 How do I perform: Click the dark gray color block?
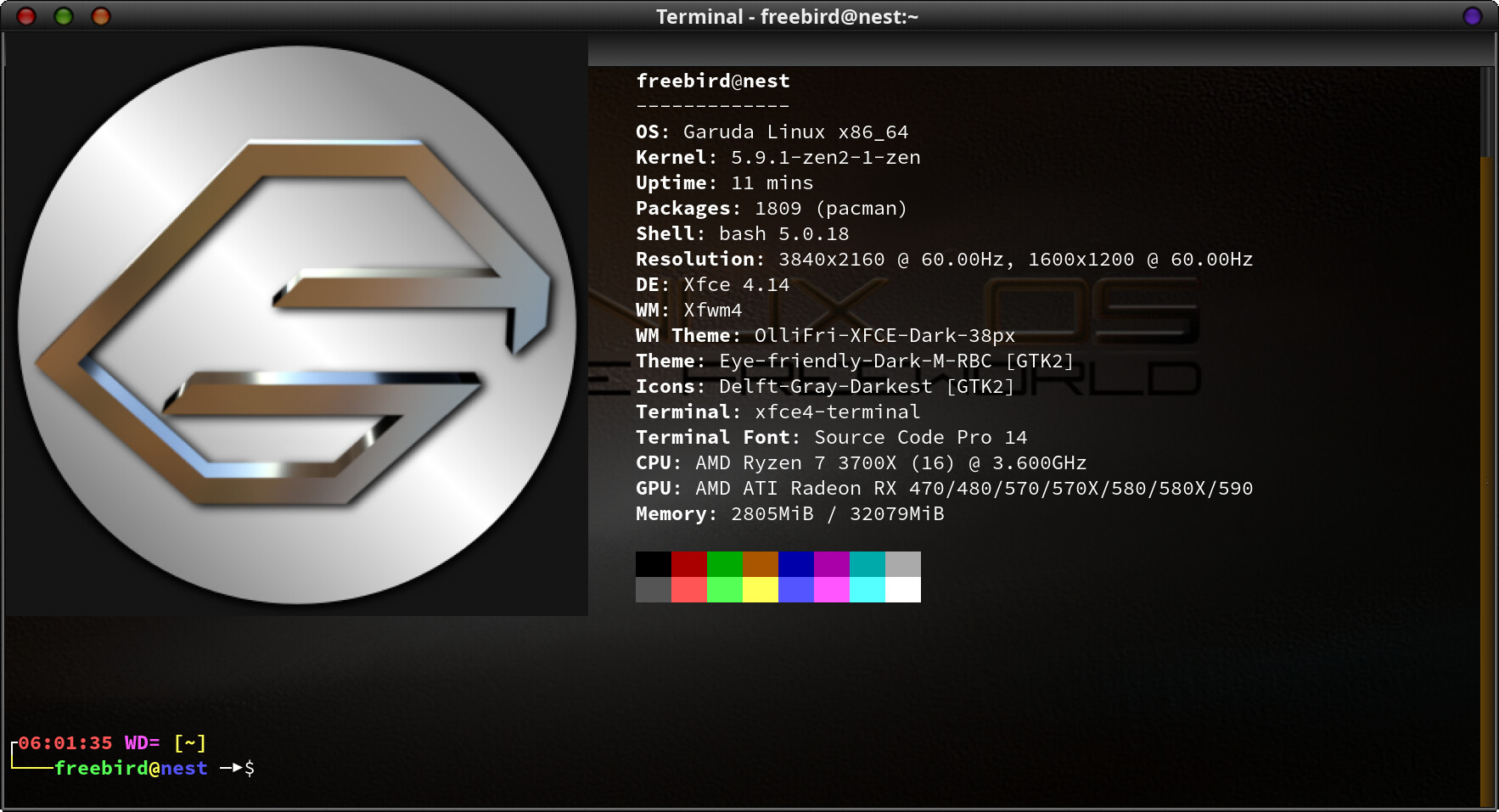coord(654,590)
